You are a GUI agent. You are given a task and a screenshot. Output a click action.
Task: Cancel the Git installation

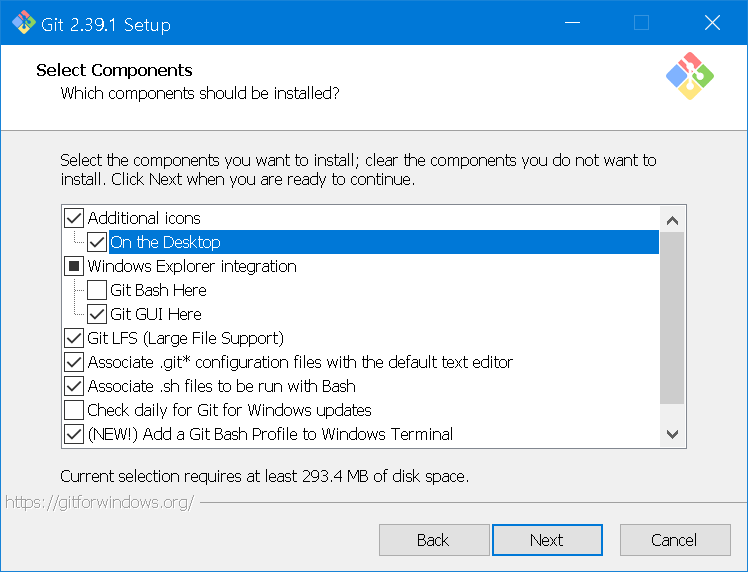[x=675, y=540]
